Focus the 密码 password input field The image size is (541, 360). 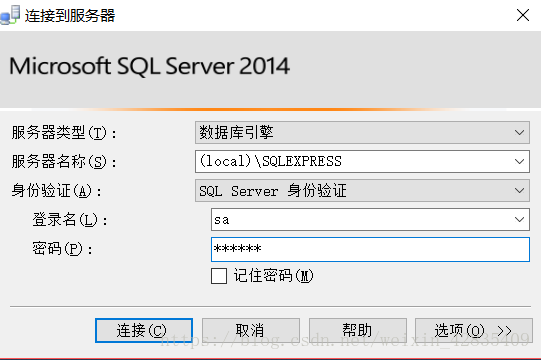[370, 249]
